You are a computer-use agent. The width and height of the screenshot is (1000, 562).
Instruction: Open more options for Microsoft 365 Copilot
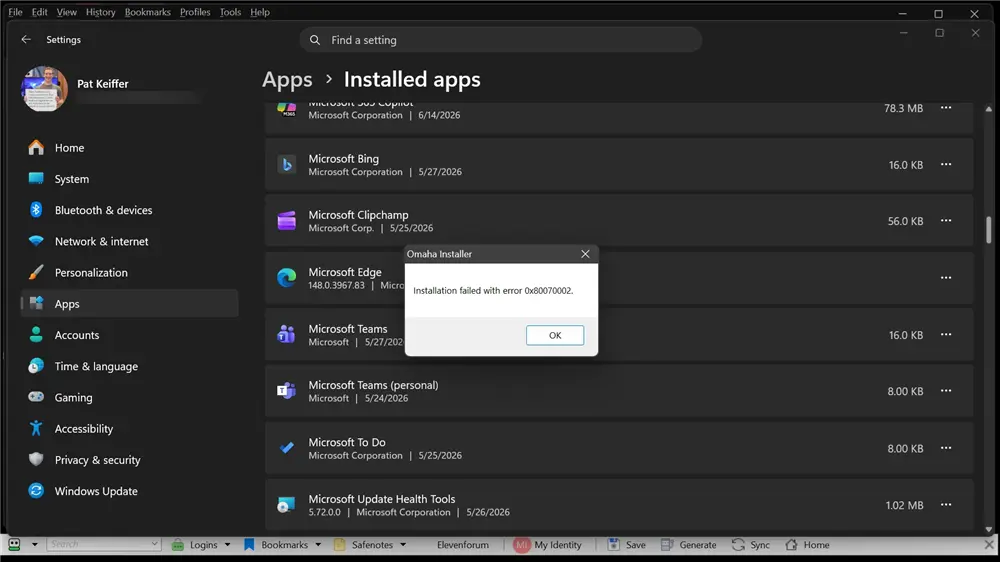point(946,108)
